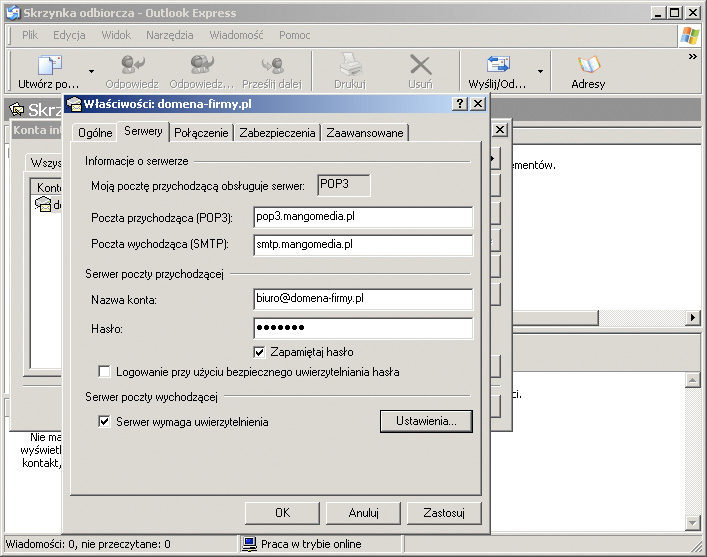Click the Windows logo icon in the menu bar

[x=690, y=35]
